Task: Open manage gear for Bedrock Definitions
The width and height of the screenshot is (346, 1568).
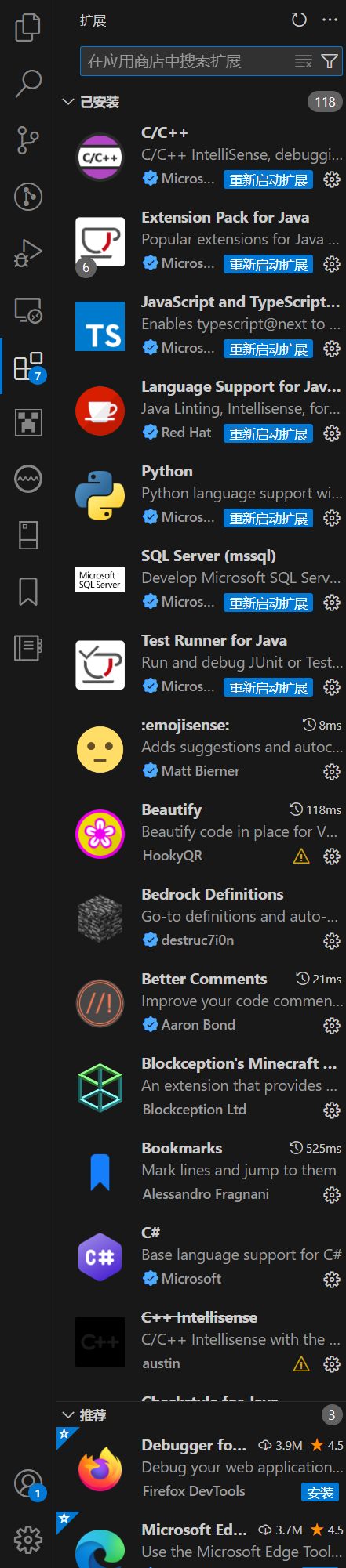Action: [332, 941]
